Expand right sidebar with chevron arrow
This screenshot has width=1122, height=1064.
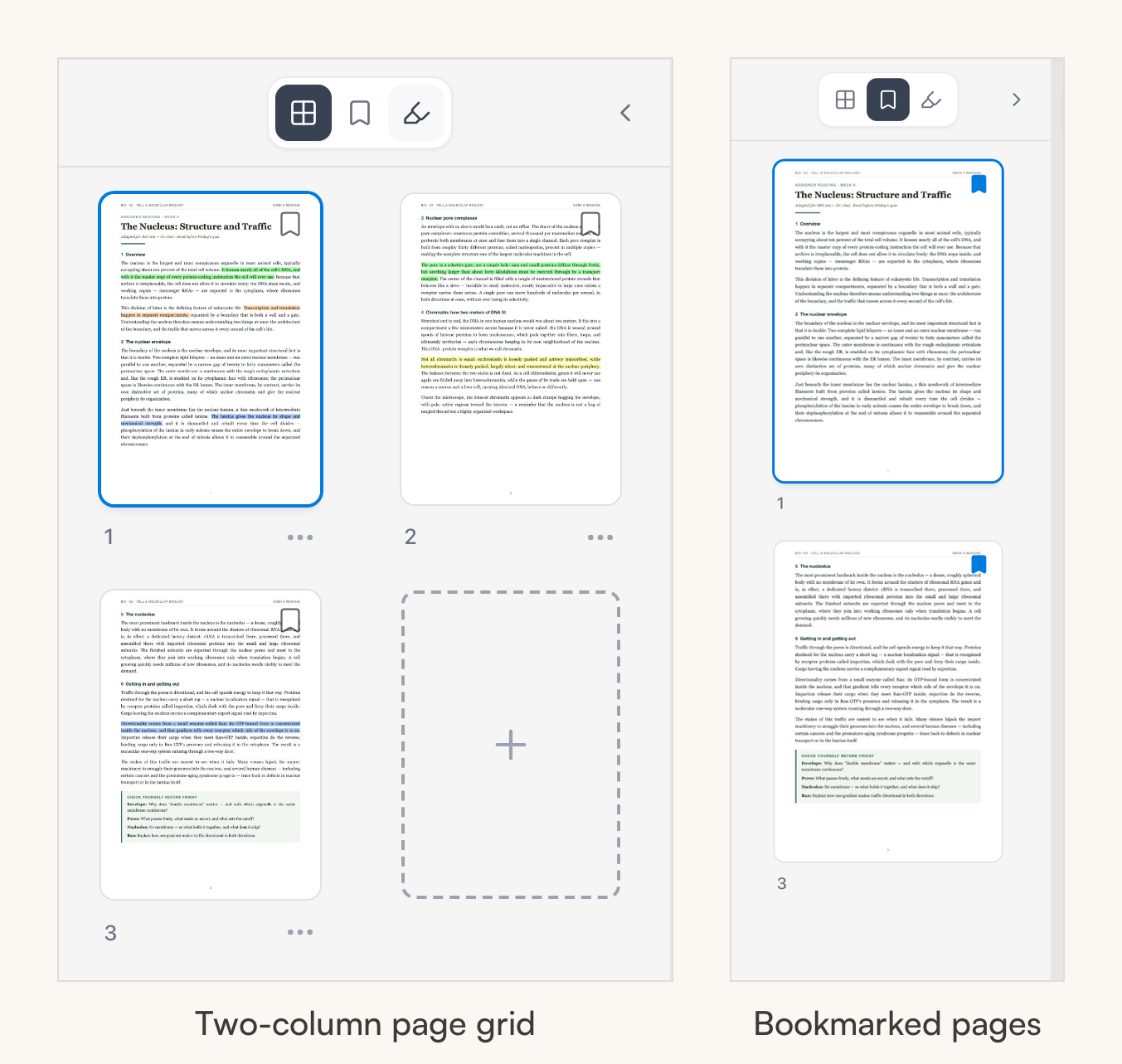click(1017, 100)
